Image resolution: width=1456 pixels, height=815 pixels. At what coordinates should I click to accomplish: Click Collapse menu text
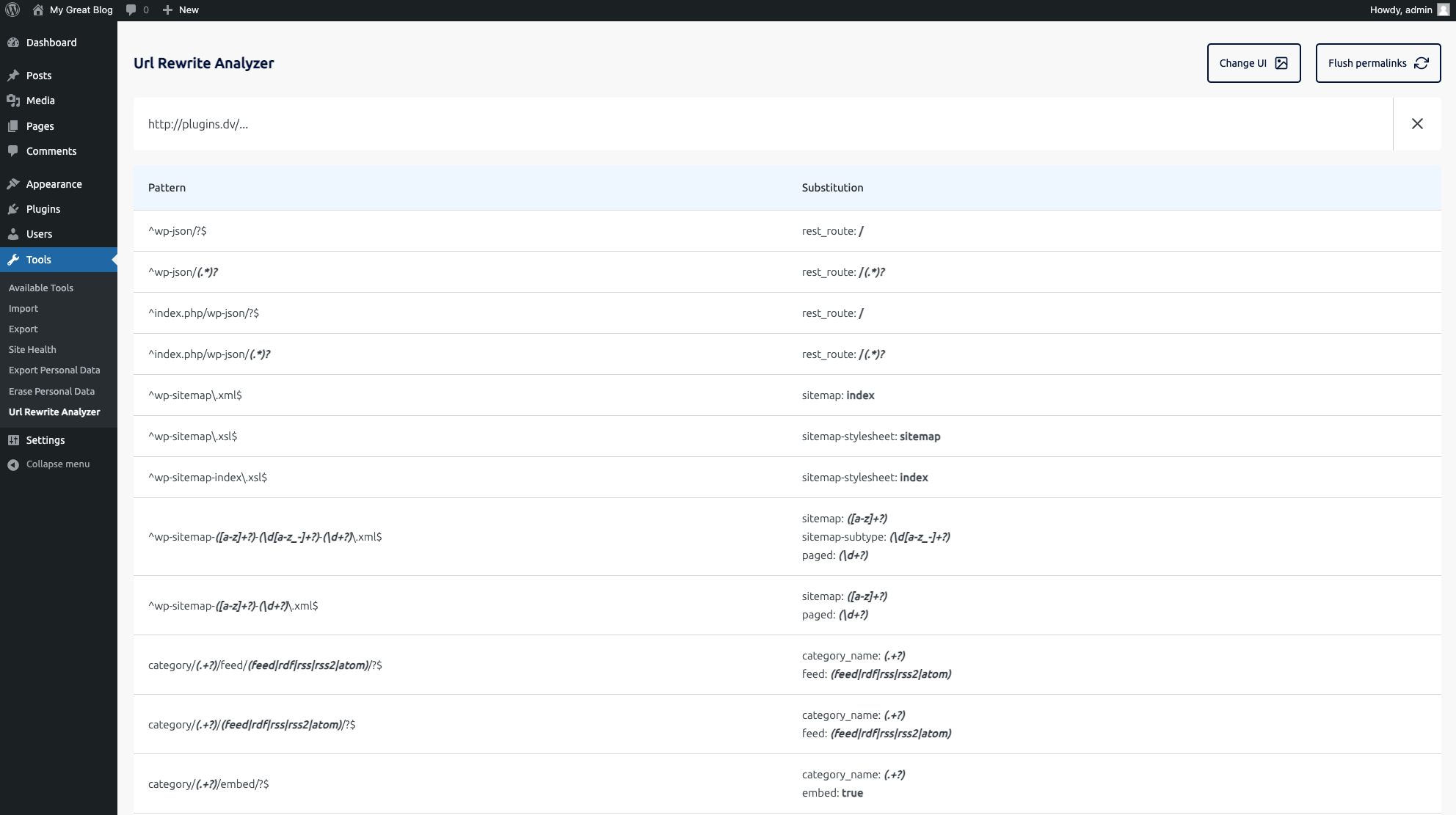point(58,464)
